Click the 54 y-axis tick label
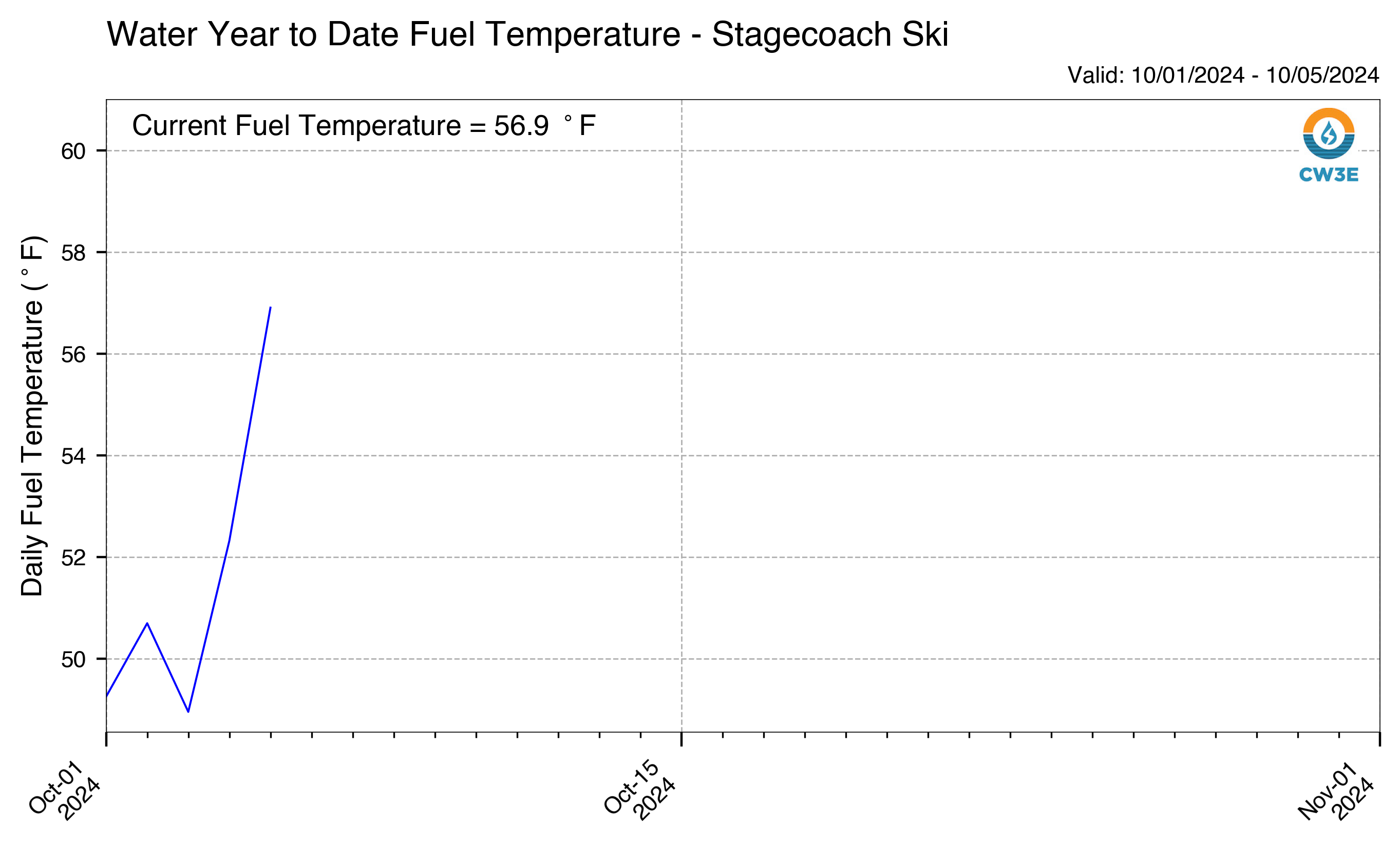The width and height of the screenshot is (1400, 861). click(73, 455)
